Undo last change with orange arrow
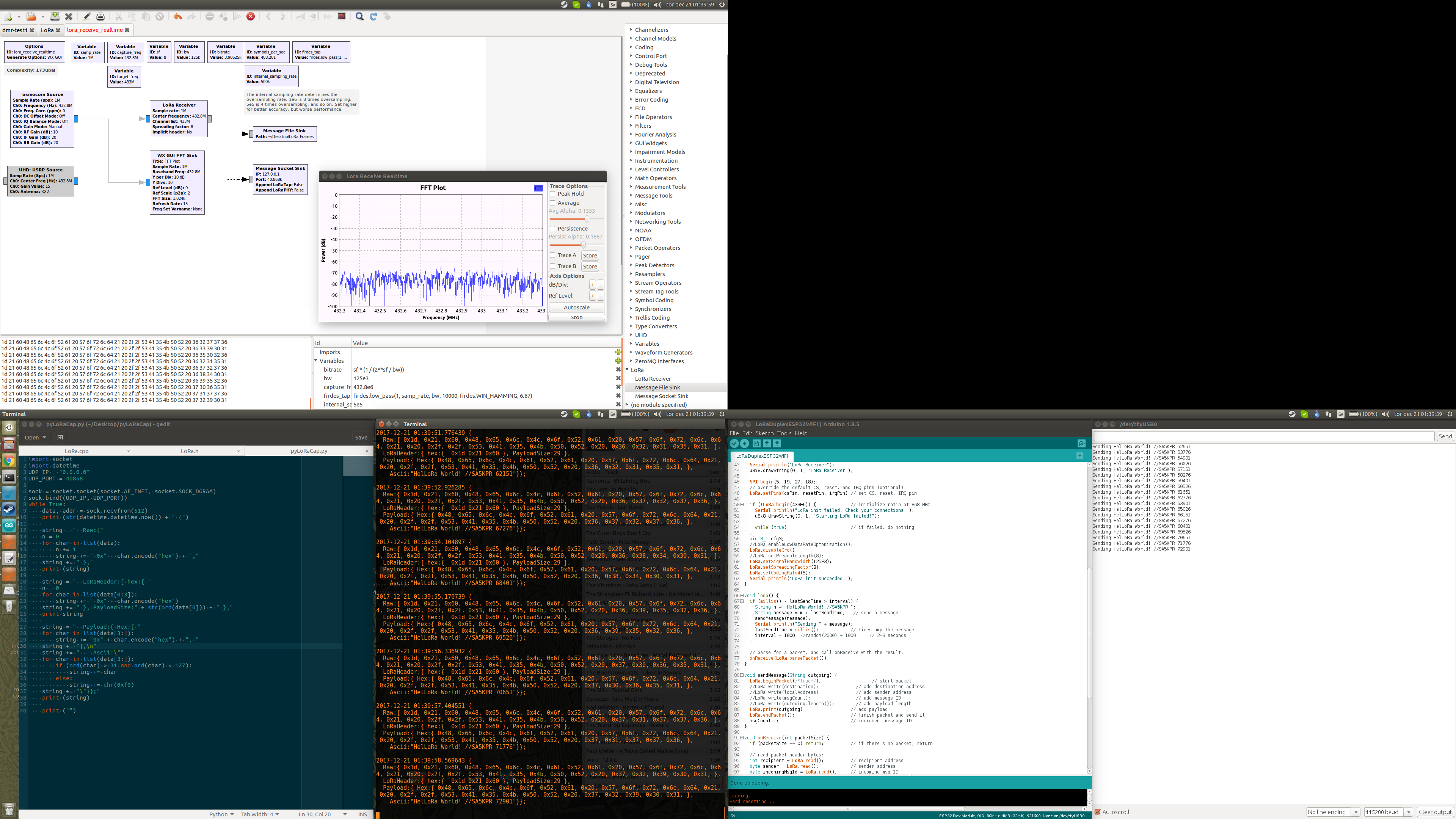This screenshot has width=1456, height=819. [x=177, y=16]
